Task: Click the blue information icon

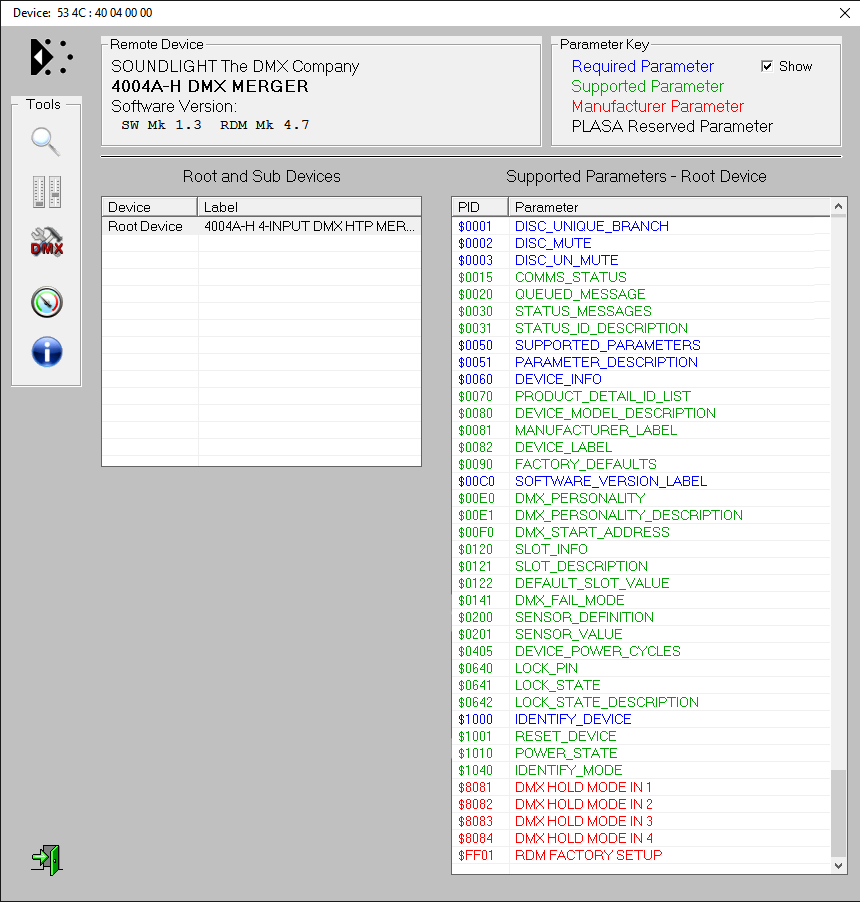Action: [46, 351]
